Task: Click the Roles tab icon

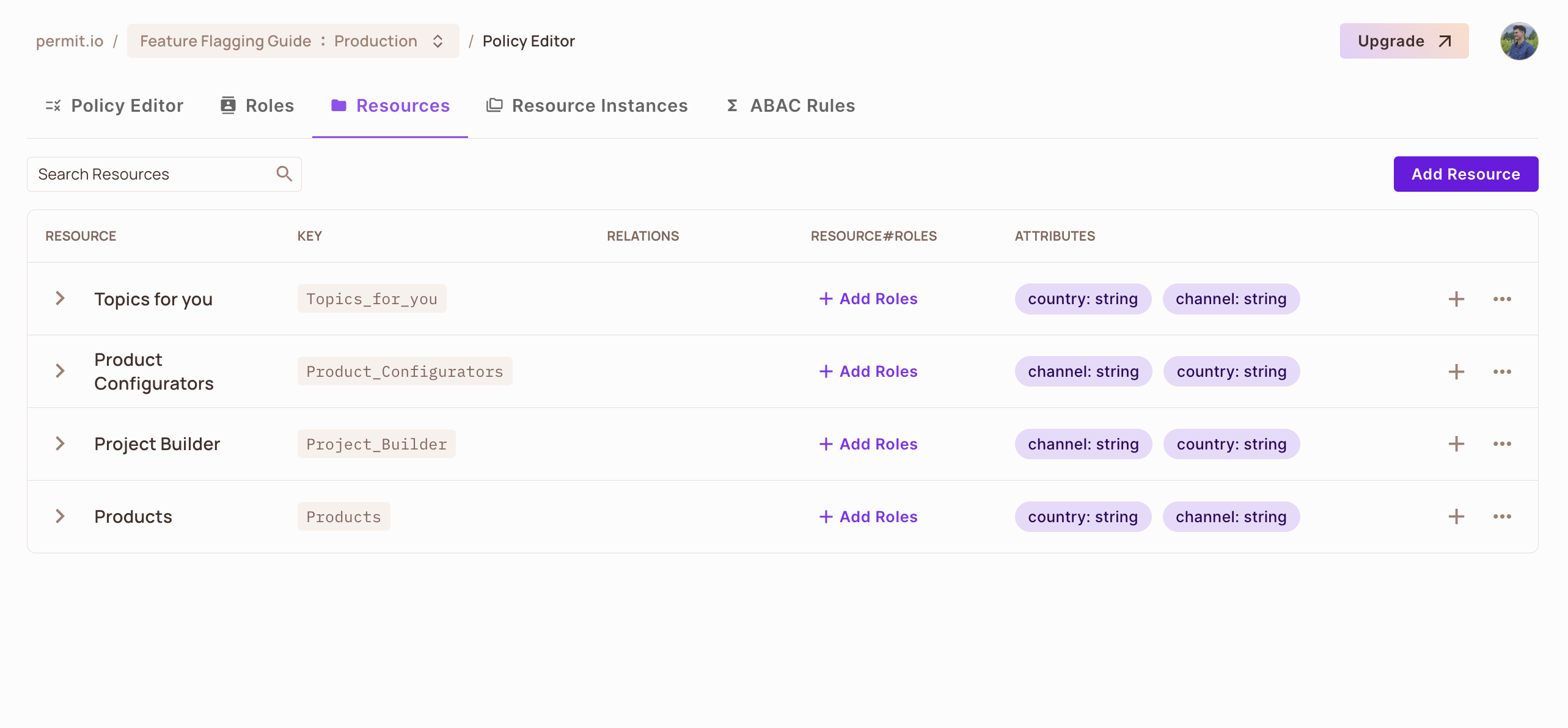Action: click(227, 105)
